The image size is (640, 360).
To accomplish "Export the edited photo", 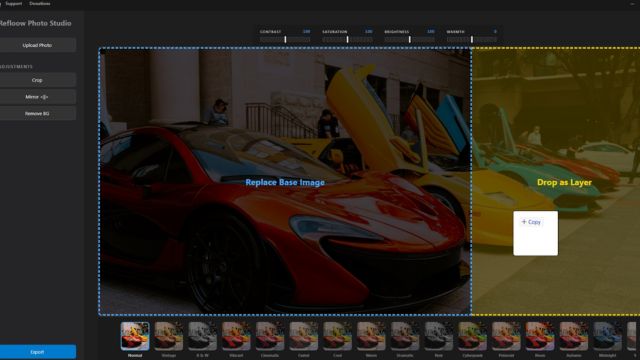I will [37, 352].
